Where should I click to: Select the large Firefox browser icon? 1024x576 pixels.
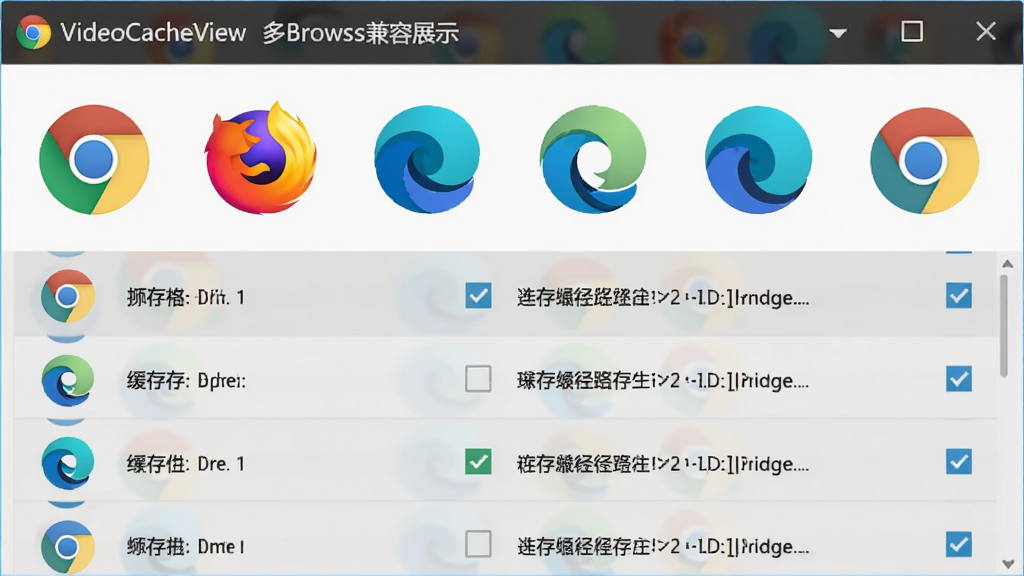(261, 158)
